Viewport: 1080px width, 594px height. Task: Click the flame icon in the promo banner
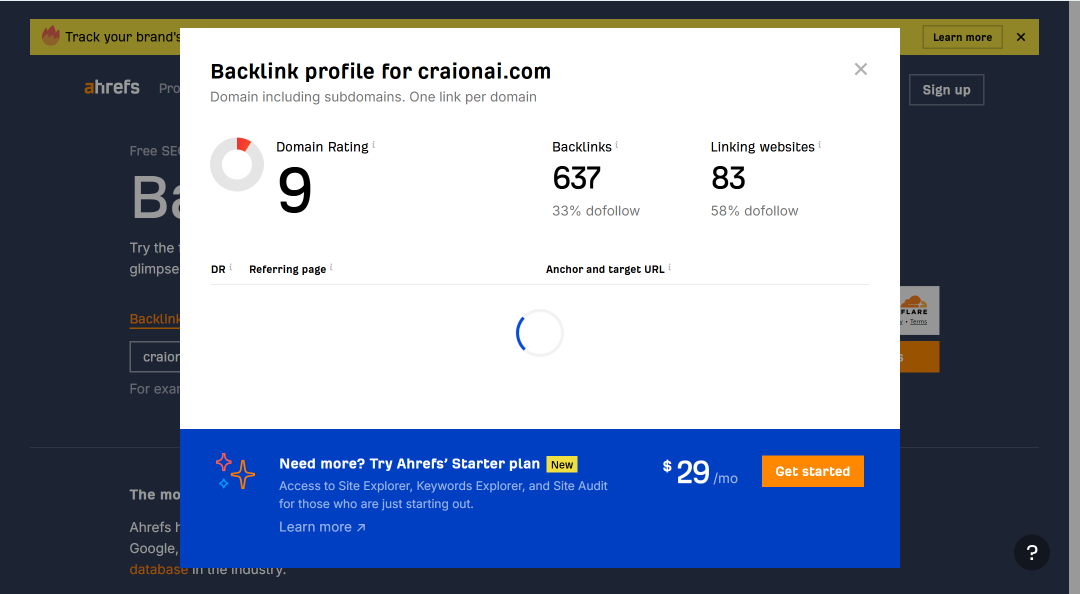click(x=50, y=36)
